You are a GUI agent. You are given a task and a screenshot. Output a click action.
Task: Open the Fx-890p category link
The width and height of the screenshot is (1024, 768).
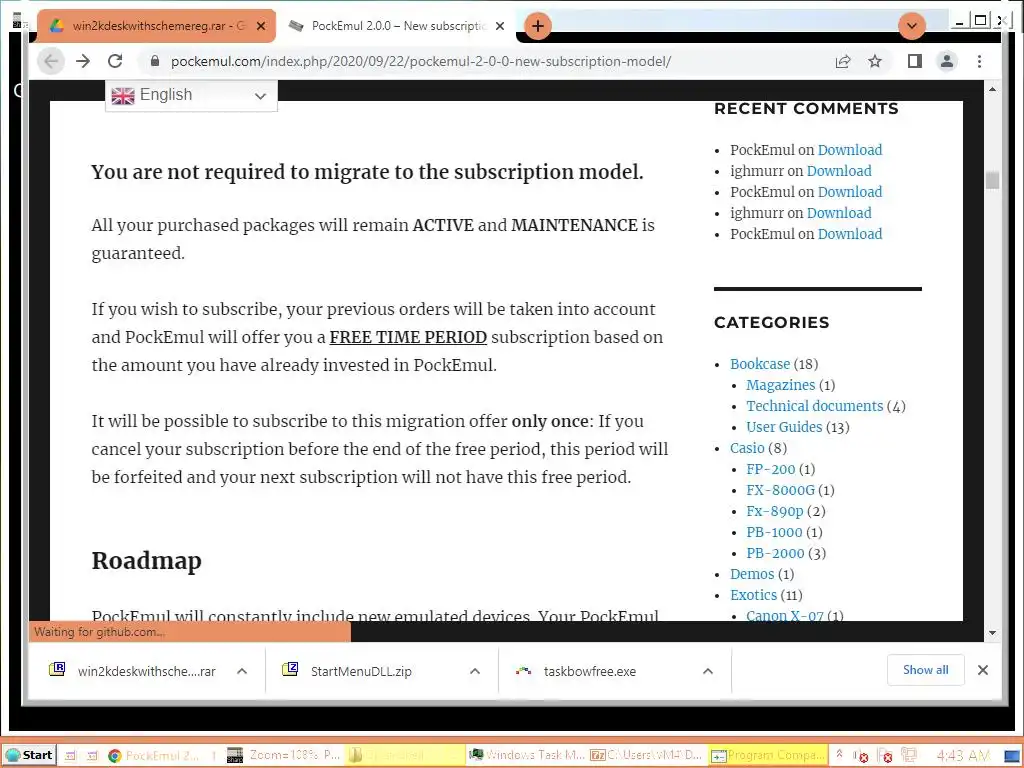[x=775, y=511]
